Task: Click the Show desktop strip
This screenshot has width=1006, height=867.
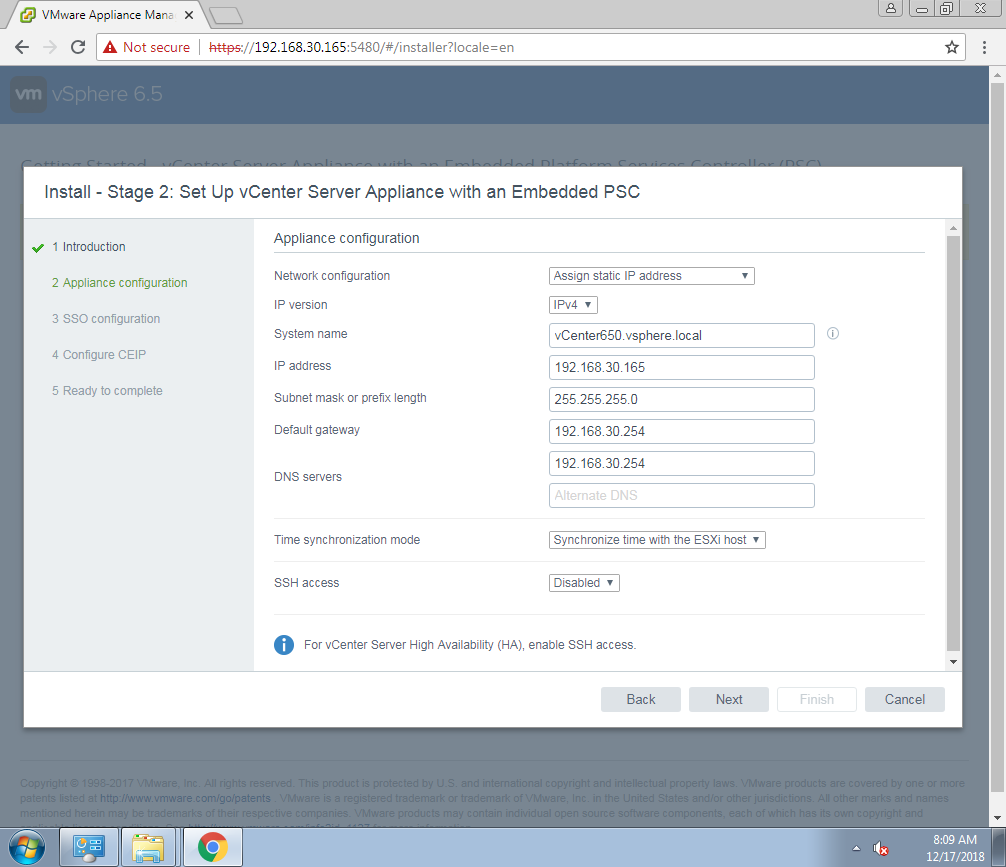Action: [1000, 848]
